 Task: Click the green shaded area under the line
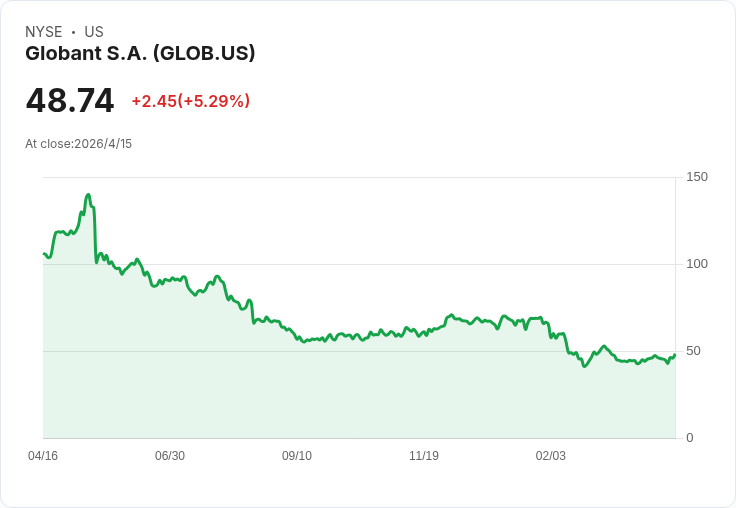(300, 400)
